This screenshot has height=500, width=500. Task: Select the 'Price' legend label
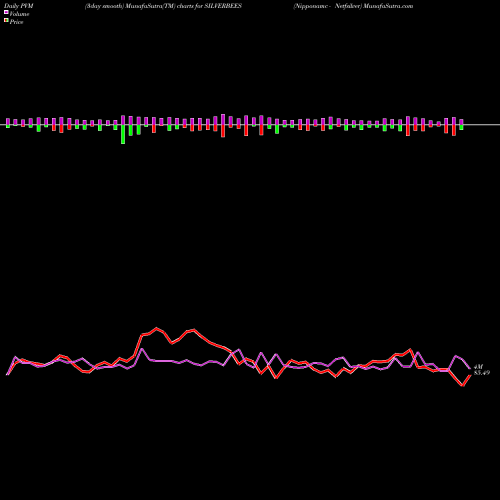[16, 22]
